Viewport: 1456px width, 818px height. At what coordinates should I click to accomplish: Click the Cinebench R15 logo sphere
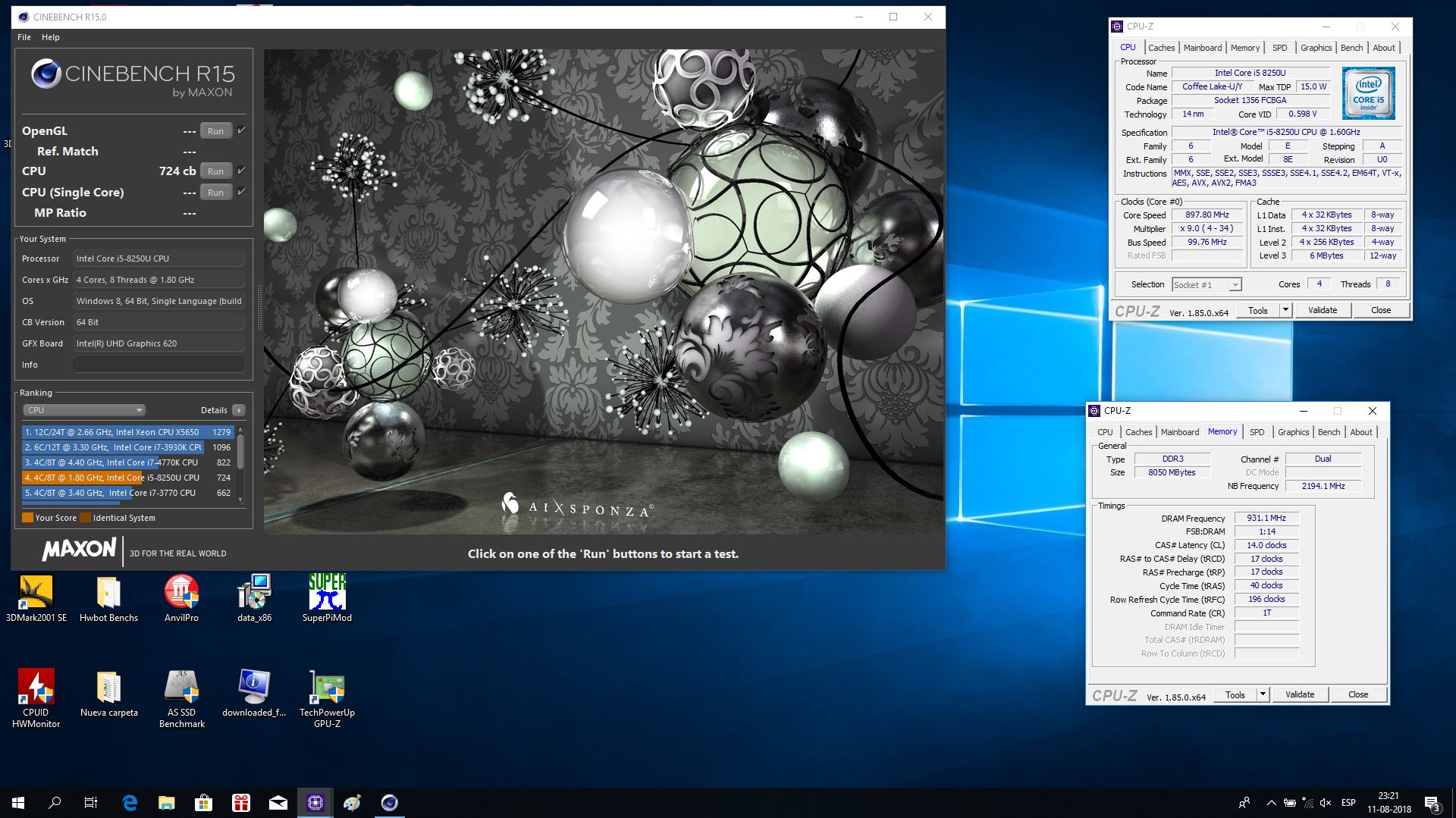point(46,74)
